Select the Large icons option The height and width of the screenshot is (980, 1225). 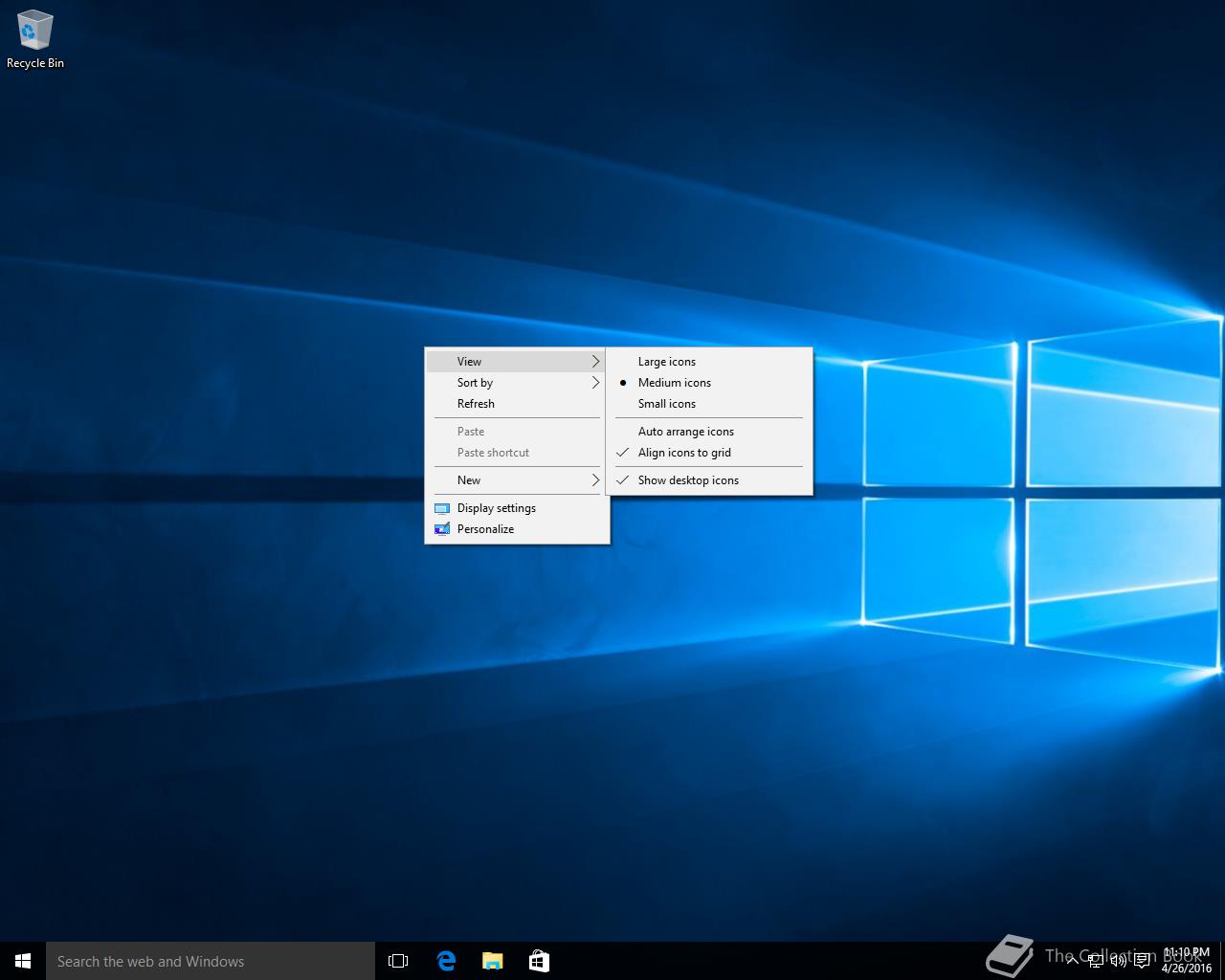pyautogui.click(x=709, y=362)
